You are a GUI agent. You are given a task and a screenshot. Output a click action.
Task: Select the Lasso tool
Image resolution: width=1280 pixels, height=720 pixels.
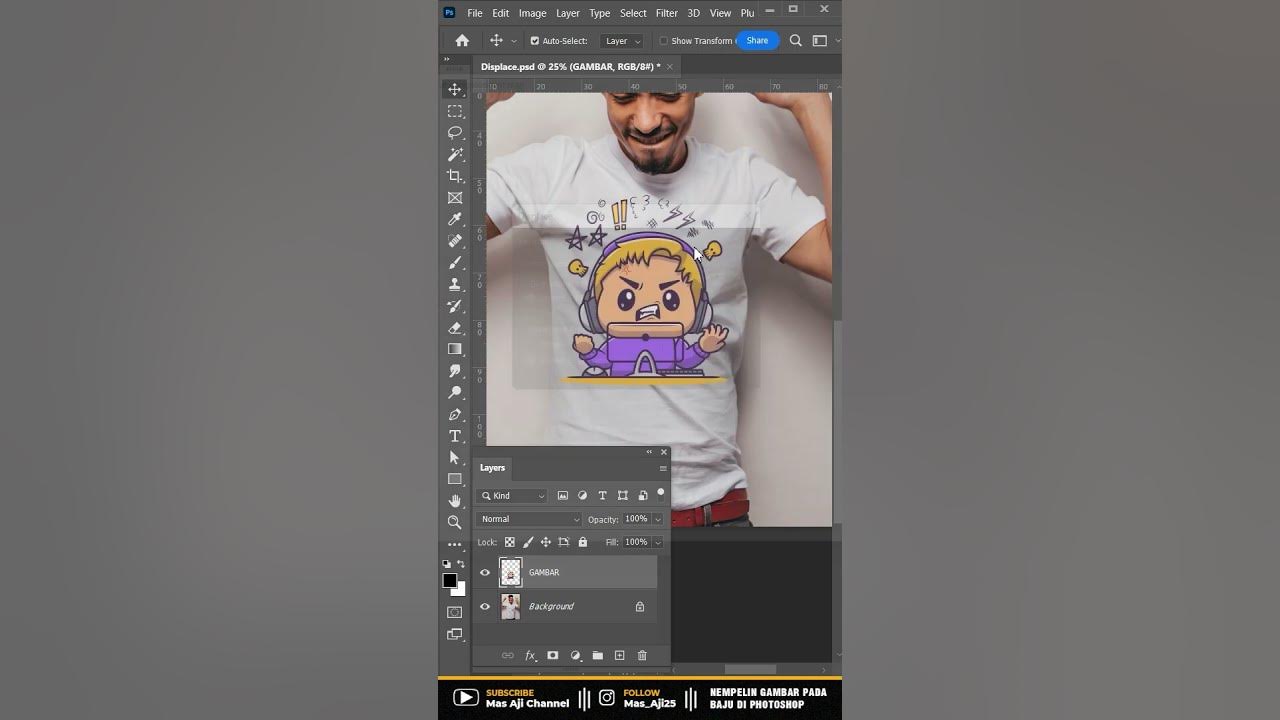click(x=455, y=133)
